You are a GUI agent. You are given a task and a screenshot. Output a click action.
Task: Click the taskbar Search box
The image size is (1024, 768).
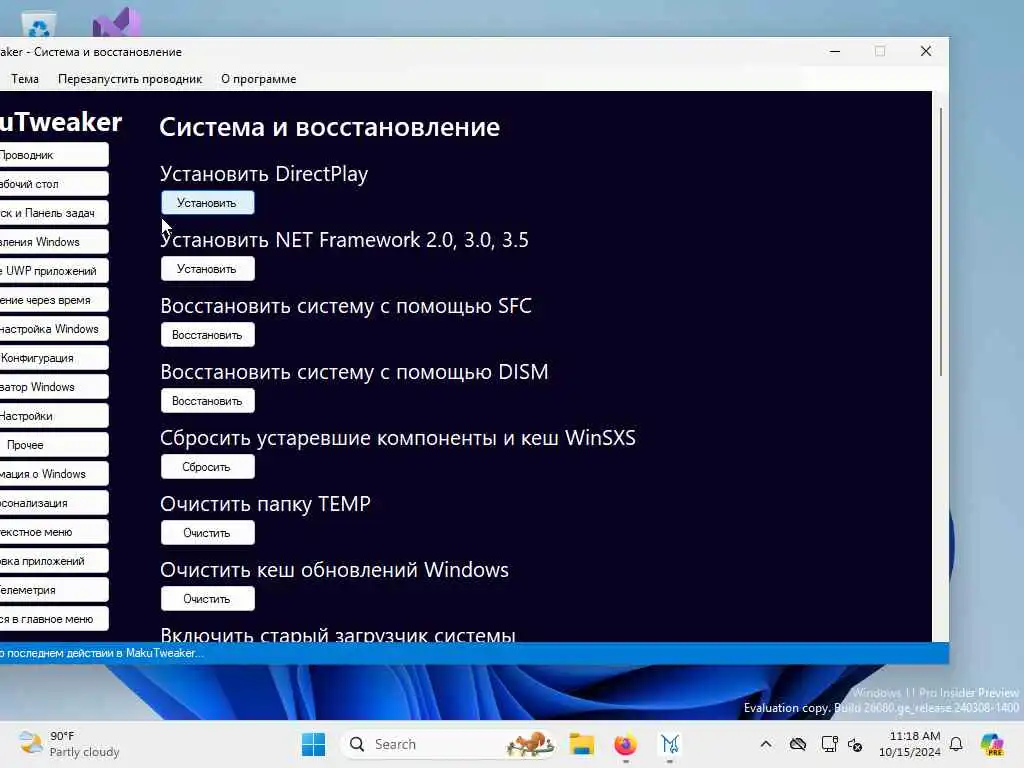(449, 744)
